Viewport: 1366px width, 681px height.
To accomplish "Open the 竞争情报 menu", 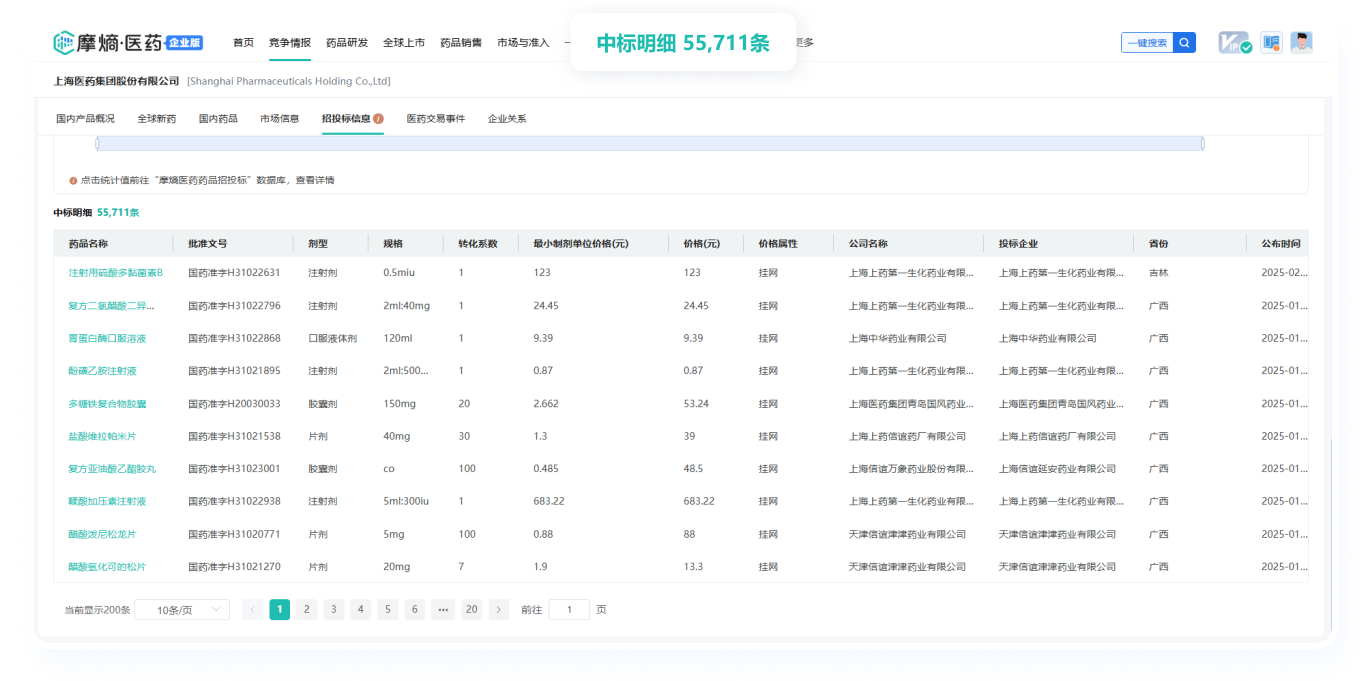I will pyautogui.click(x=290, y=43).
